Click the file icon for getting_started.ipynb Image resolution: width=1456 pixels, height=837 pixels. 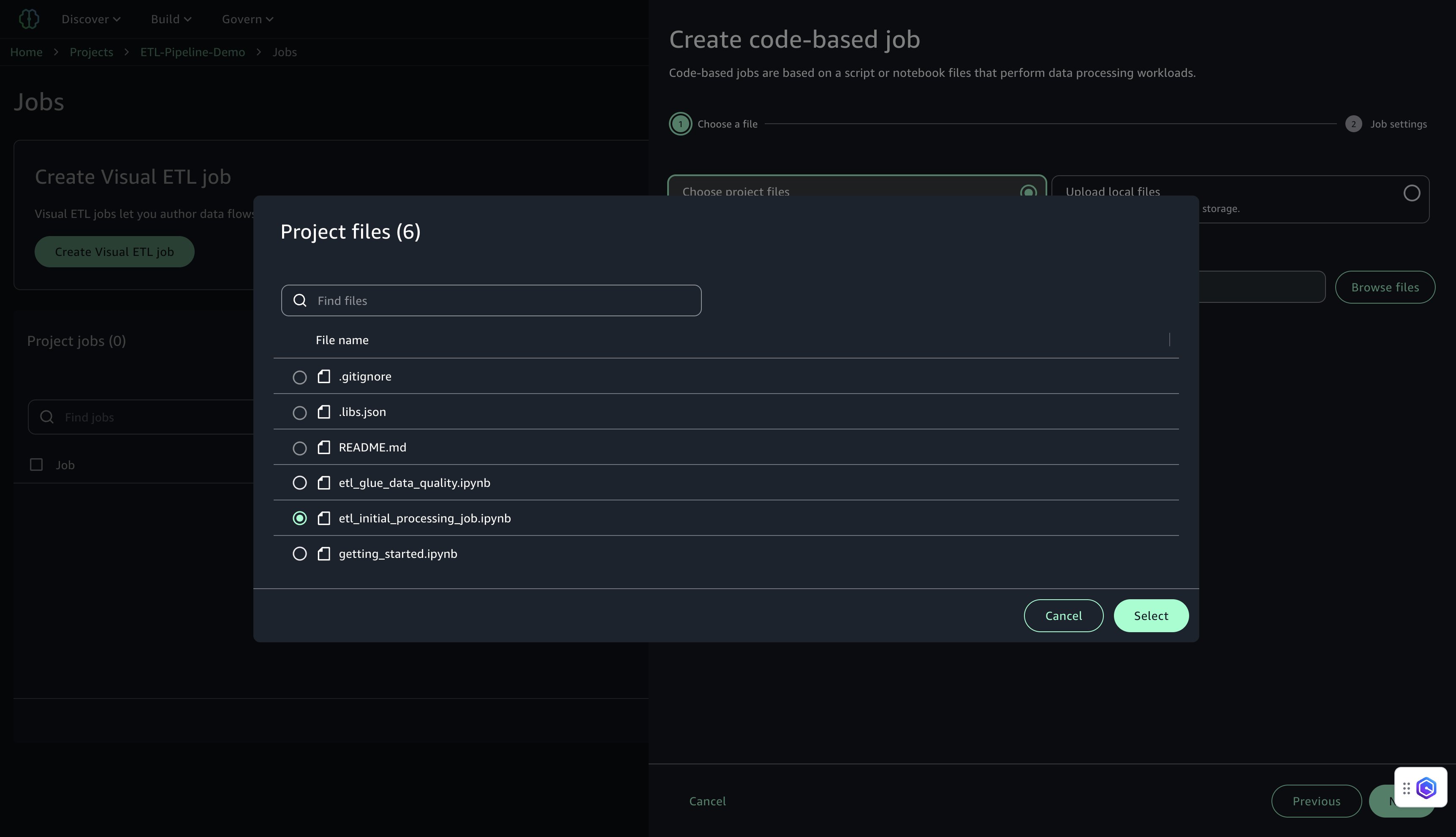point(323,554)
